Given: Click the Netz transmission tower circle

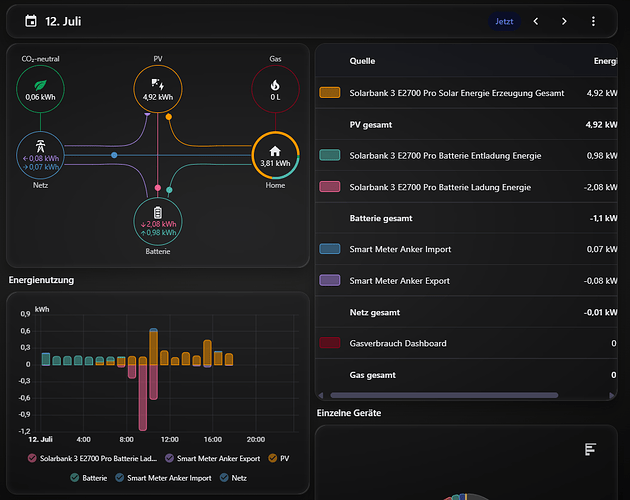Looking at the screenshot, I should (40, 155).
